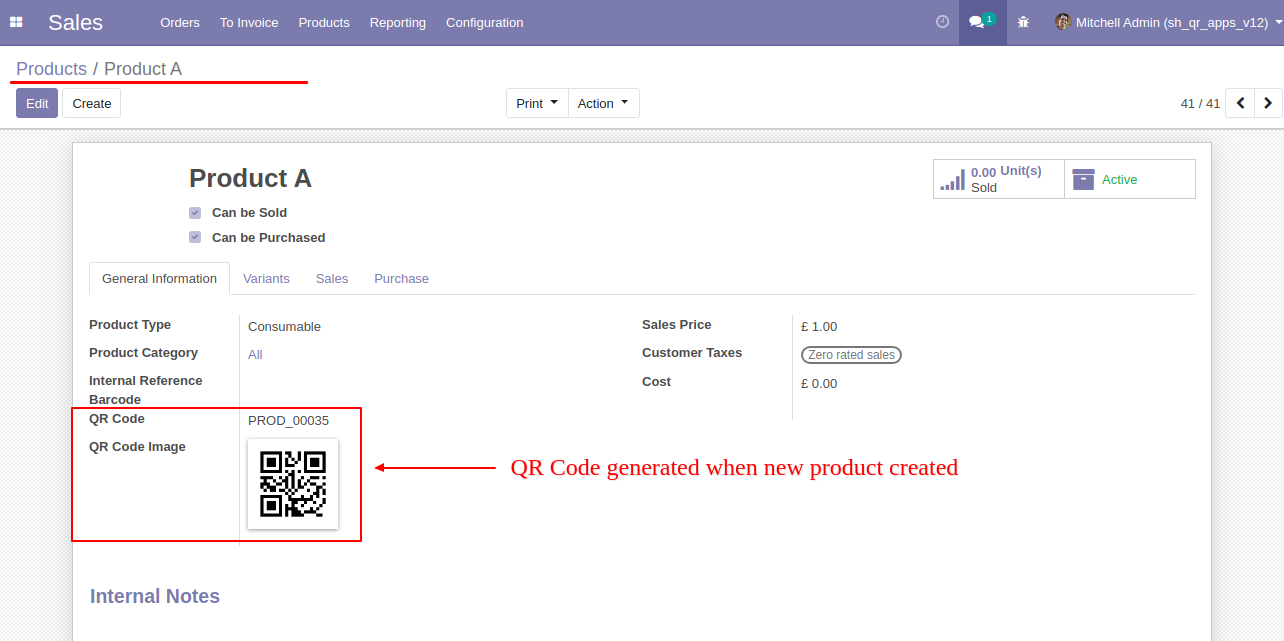The image size is (1284, 641).
Task: Go to next record arrow
Action: click(x=1268, y=103)
